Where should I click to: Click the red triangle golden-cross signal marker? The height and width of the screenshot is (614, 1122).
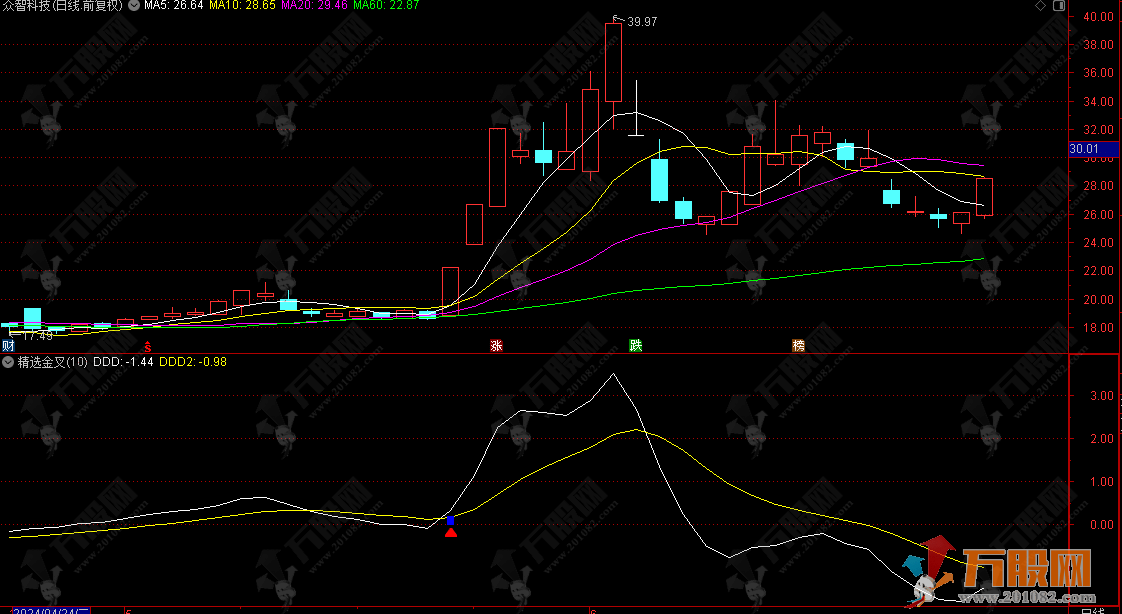tap(451, 532)
